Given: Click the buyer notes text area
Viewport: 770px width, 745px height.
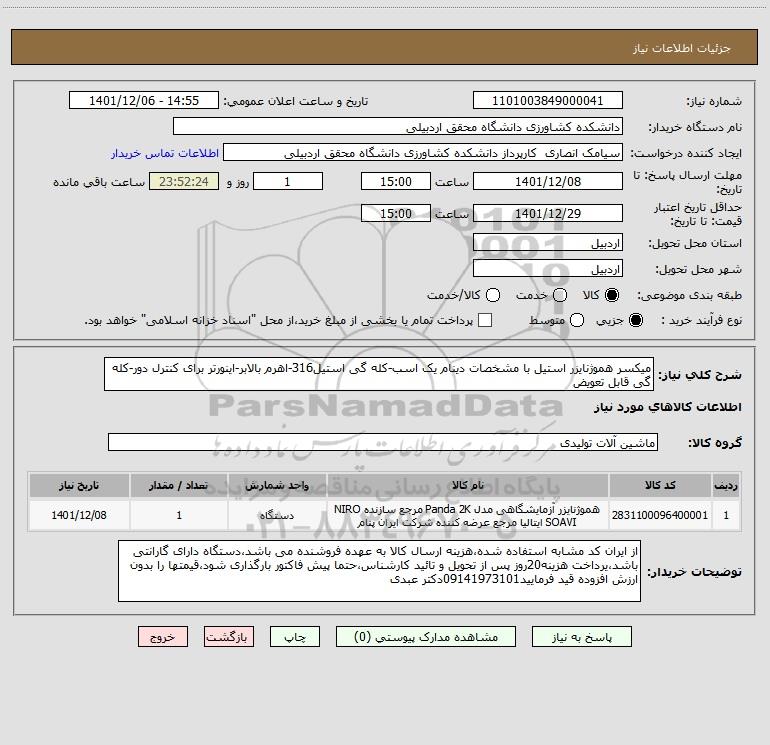Looking at the screenshot, I should pyautogui.click(x=379, y=571).
